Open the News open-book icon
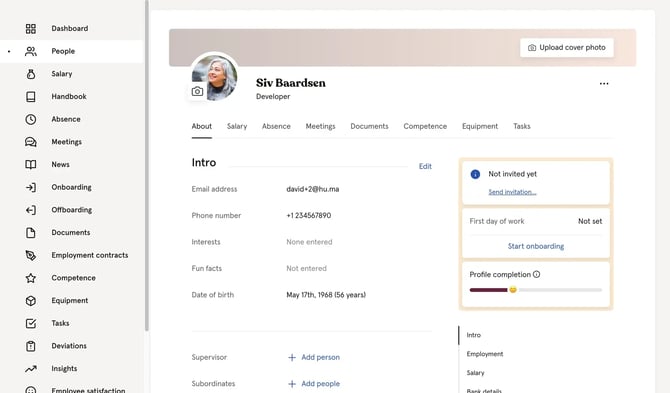The width and height of the screenshot is (670, 393). pos(31,164)
